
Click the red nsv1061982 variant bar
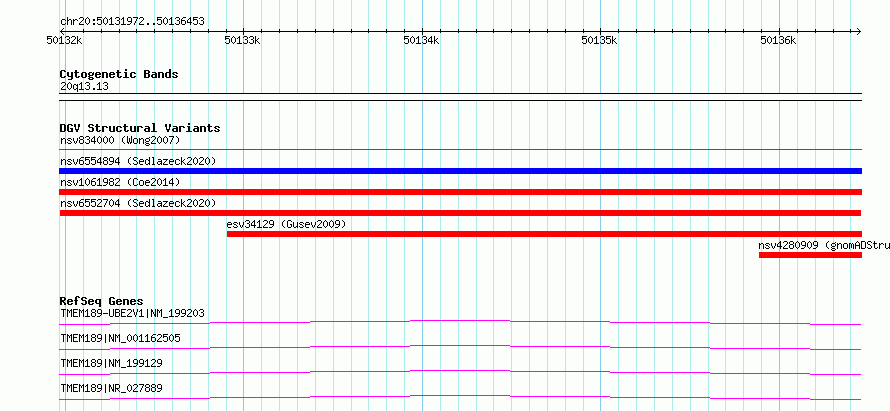click(460, 192)
